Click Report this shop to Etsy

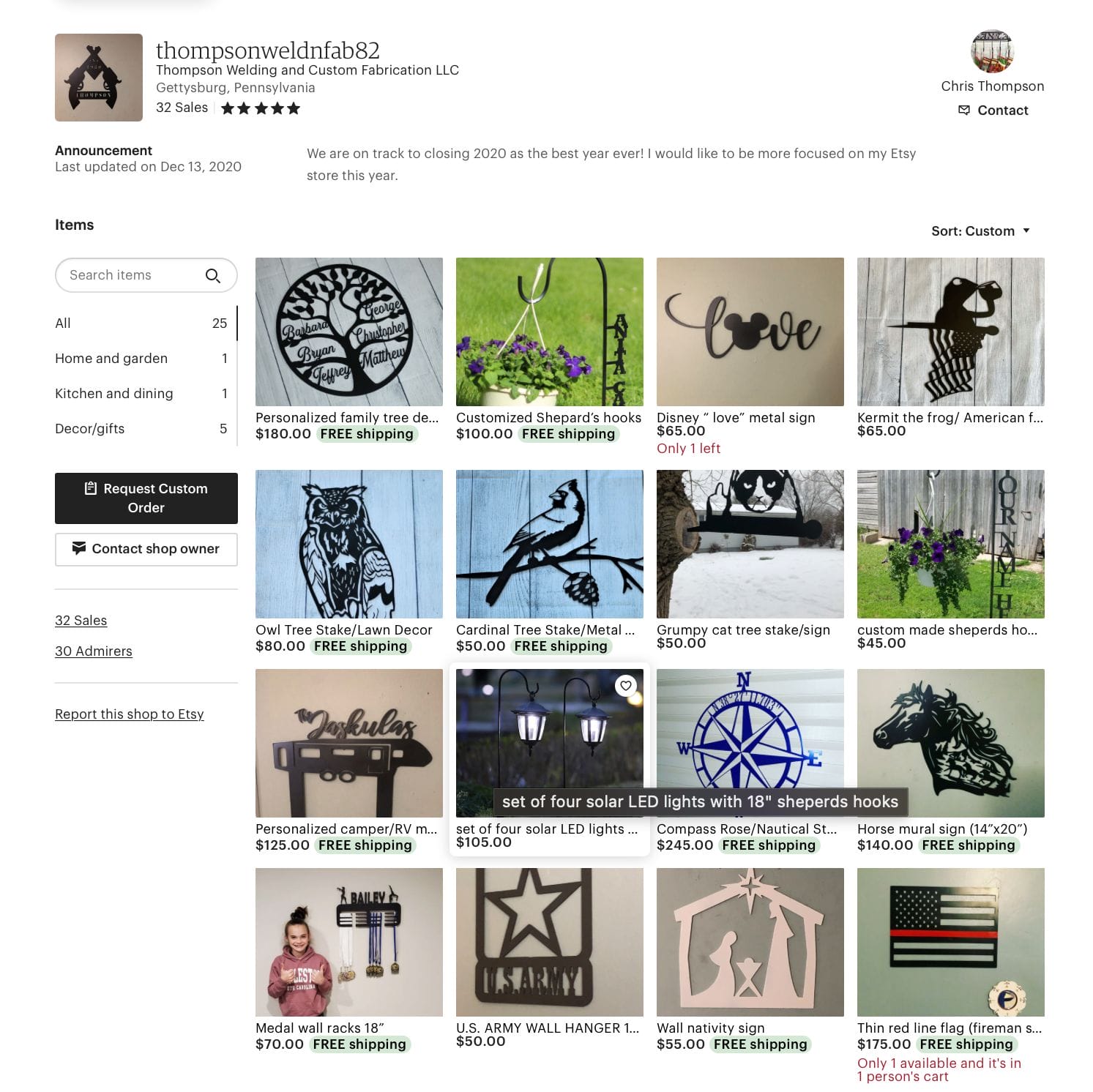tap(130, 714)
